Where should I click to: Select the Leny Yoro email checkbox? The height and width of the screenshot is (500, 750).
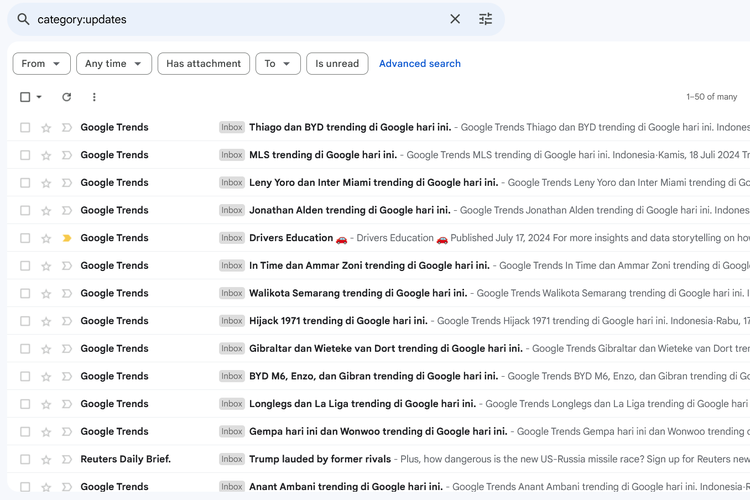pyautogui.click(x=25, y=183)
